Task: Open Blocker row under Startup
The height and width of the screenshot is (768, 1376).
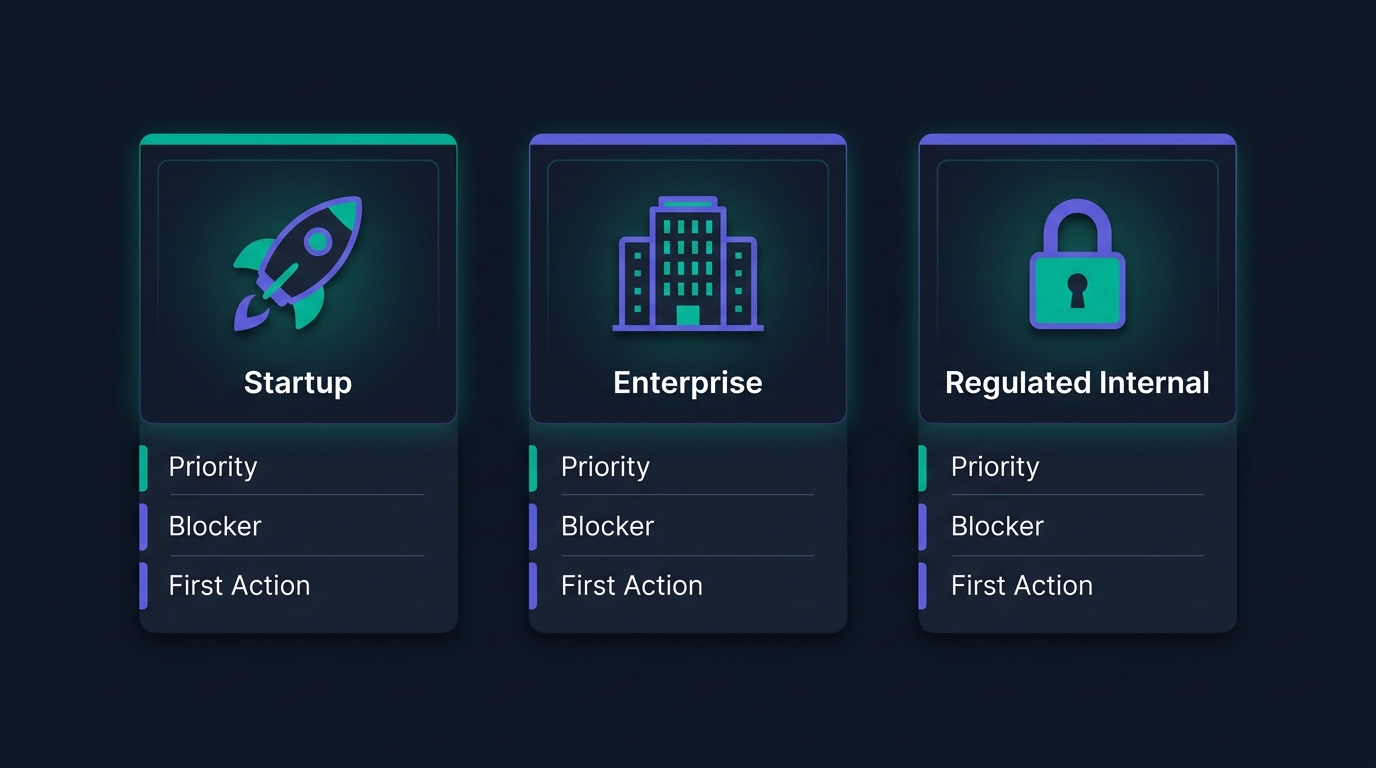Action: pos(298,526)
